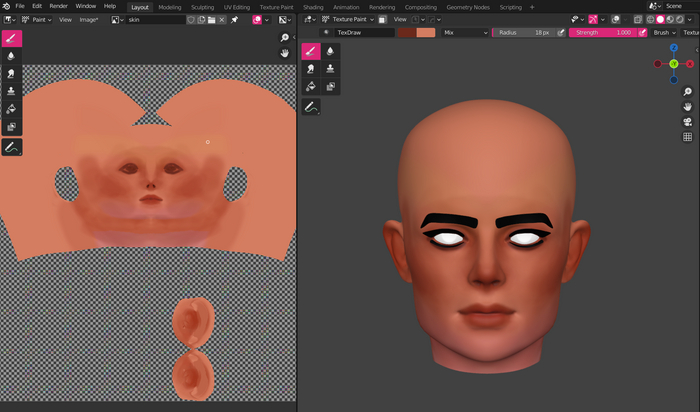Select the Annotate tool in the 3D viewport
The image size is (700, 412).
(310, 106)
